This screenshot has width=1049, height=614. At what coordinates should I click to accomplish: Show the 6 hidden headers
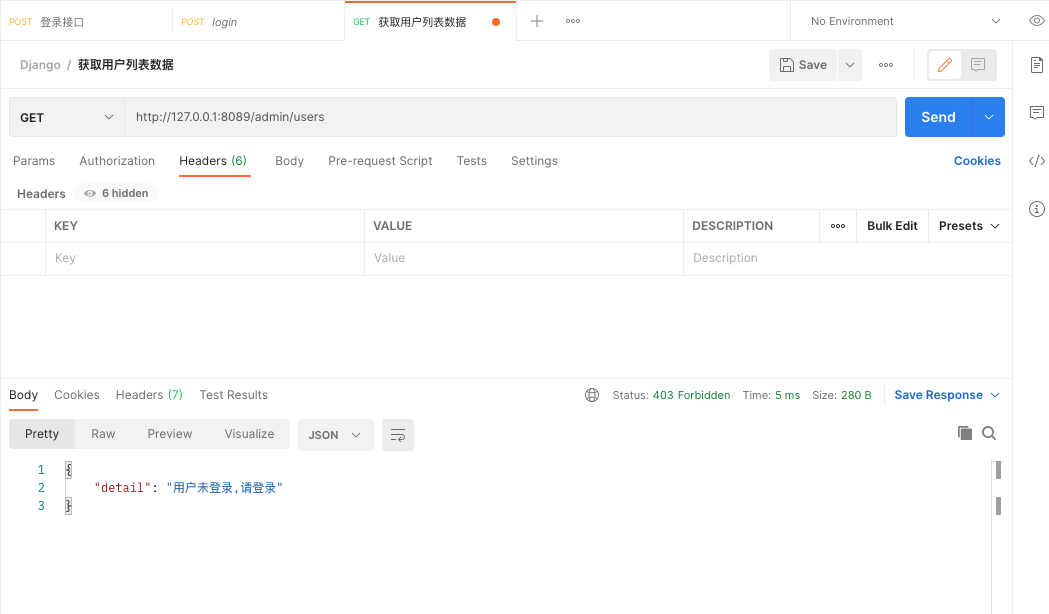(116, 193)
